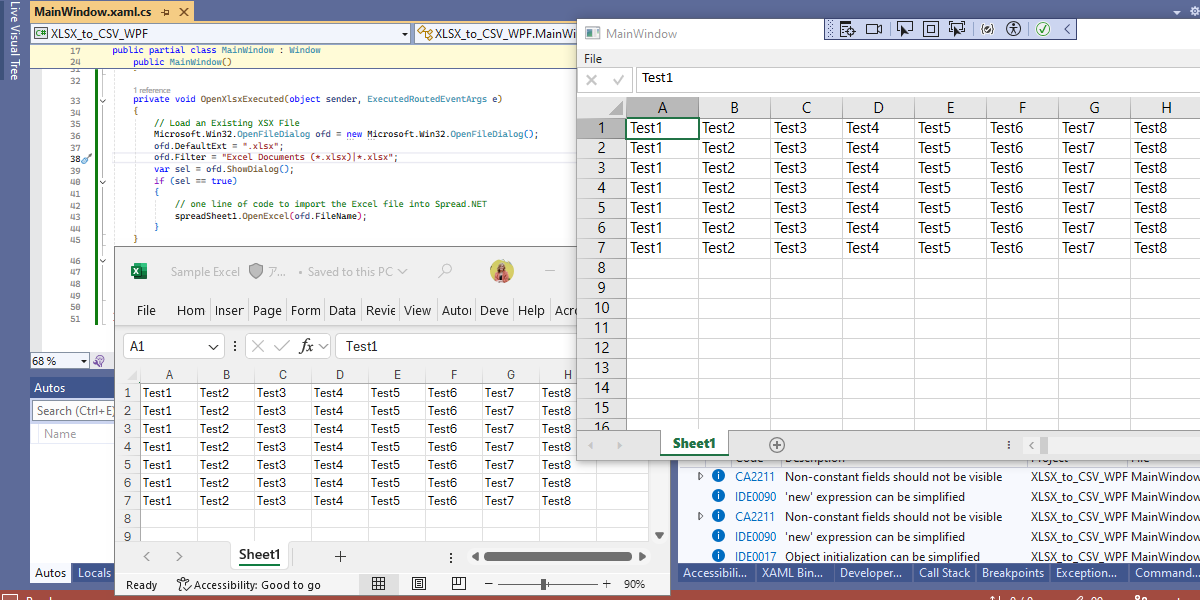Screen dimensions: 1200x600
Task: Open Excel View ribbon tab
Action: (418, 310)
